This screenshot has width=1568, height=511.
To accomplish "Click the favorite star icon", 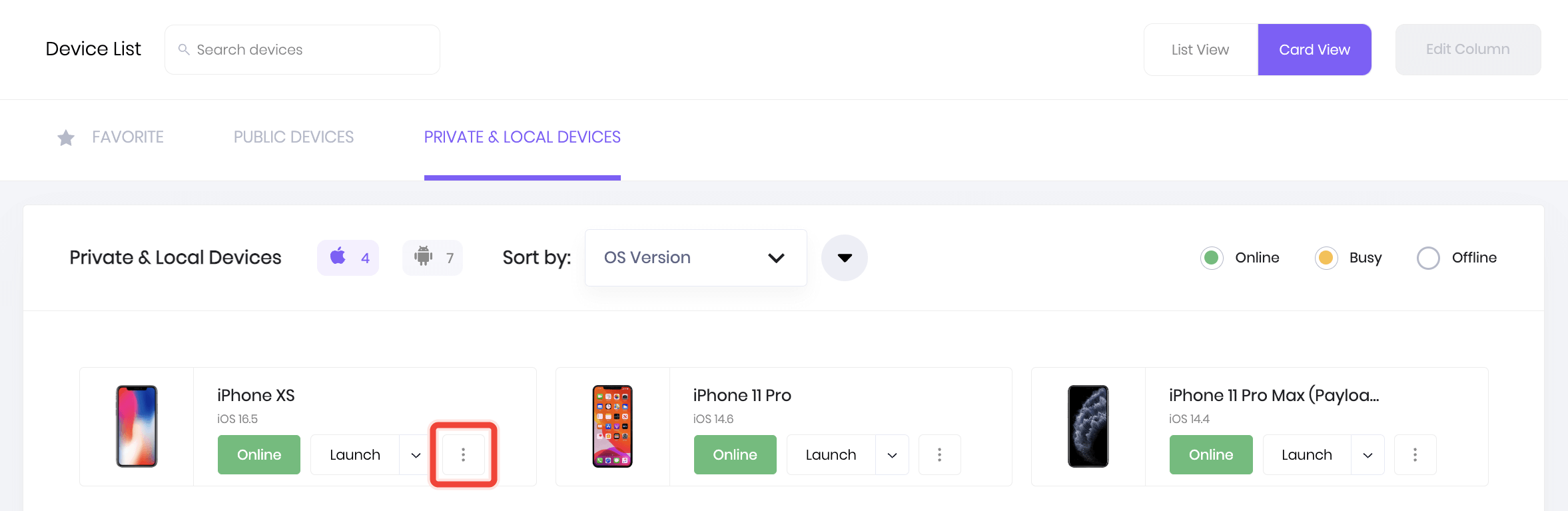I will [x=66, y=138].
